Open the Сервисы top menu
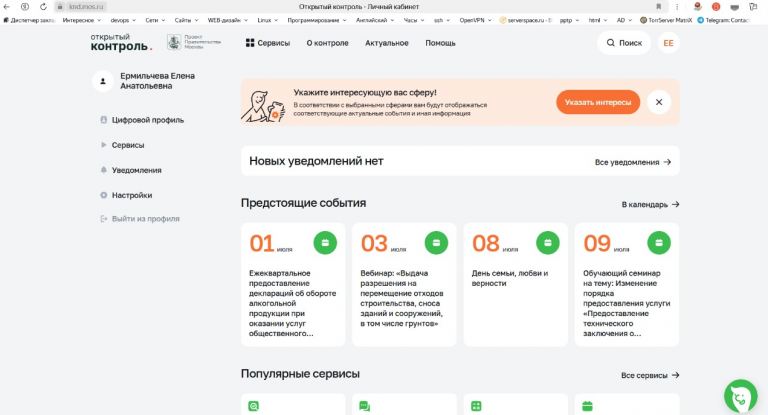Screen dimensions: 768x415 [268, 43]
